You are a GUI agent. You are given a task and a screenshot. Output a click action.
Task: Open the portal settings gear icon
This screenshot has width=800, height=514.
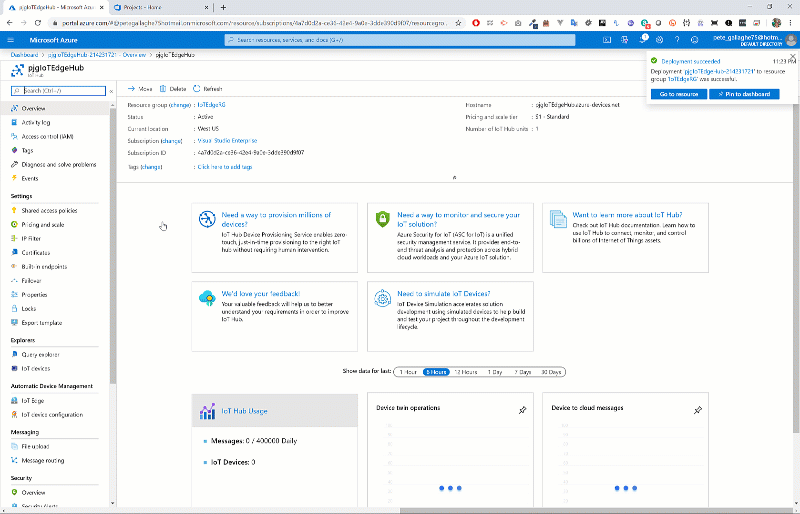pyautogui.click(x=660, y=40)
